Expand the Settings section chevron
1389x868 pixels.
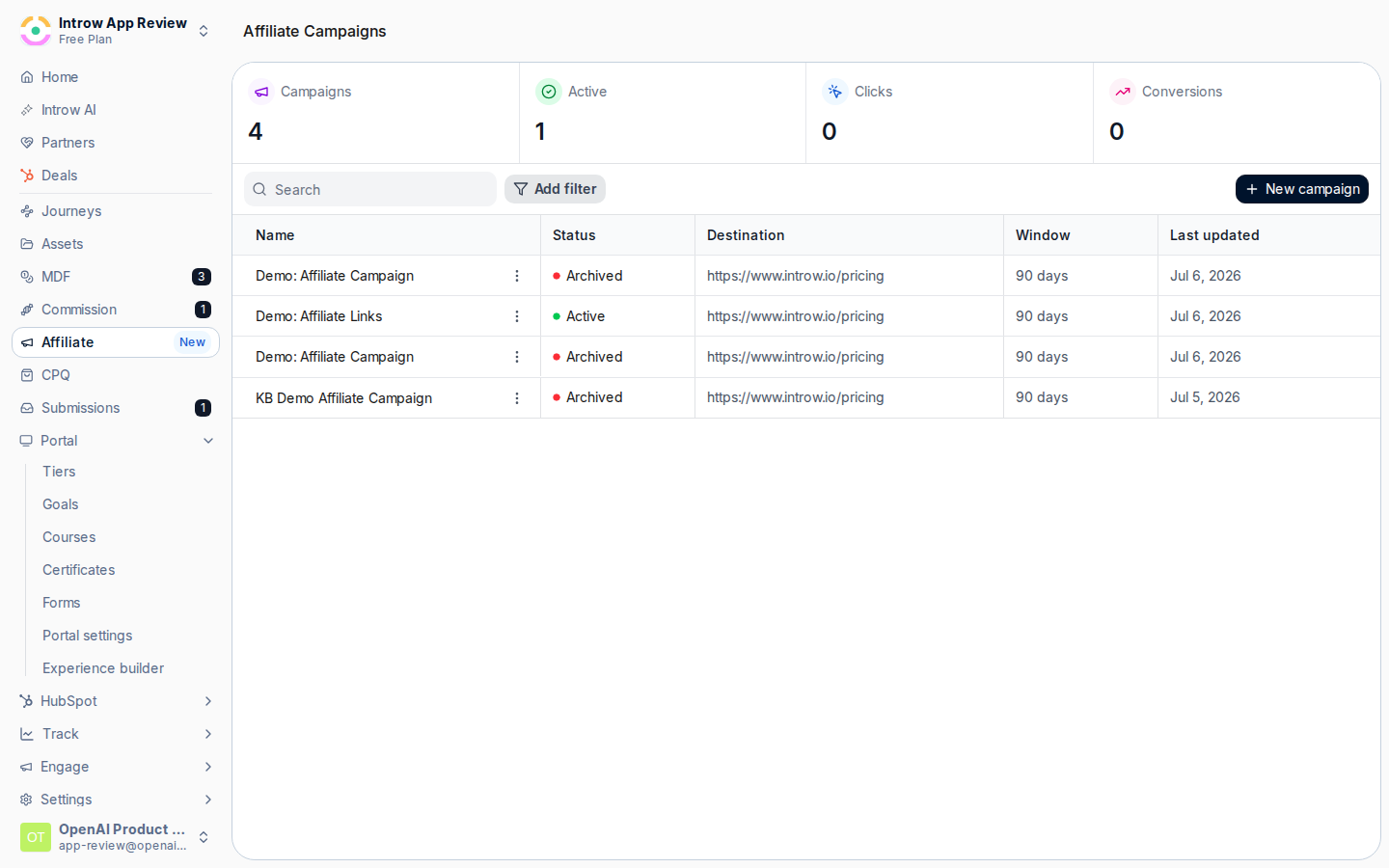click(x=208, y=800)
